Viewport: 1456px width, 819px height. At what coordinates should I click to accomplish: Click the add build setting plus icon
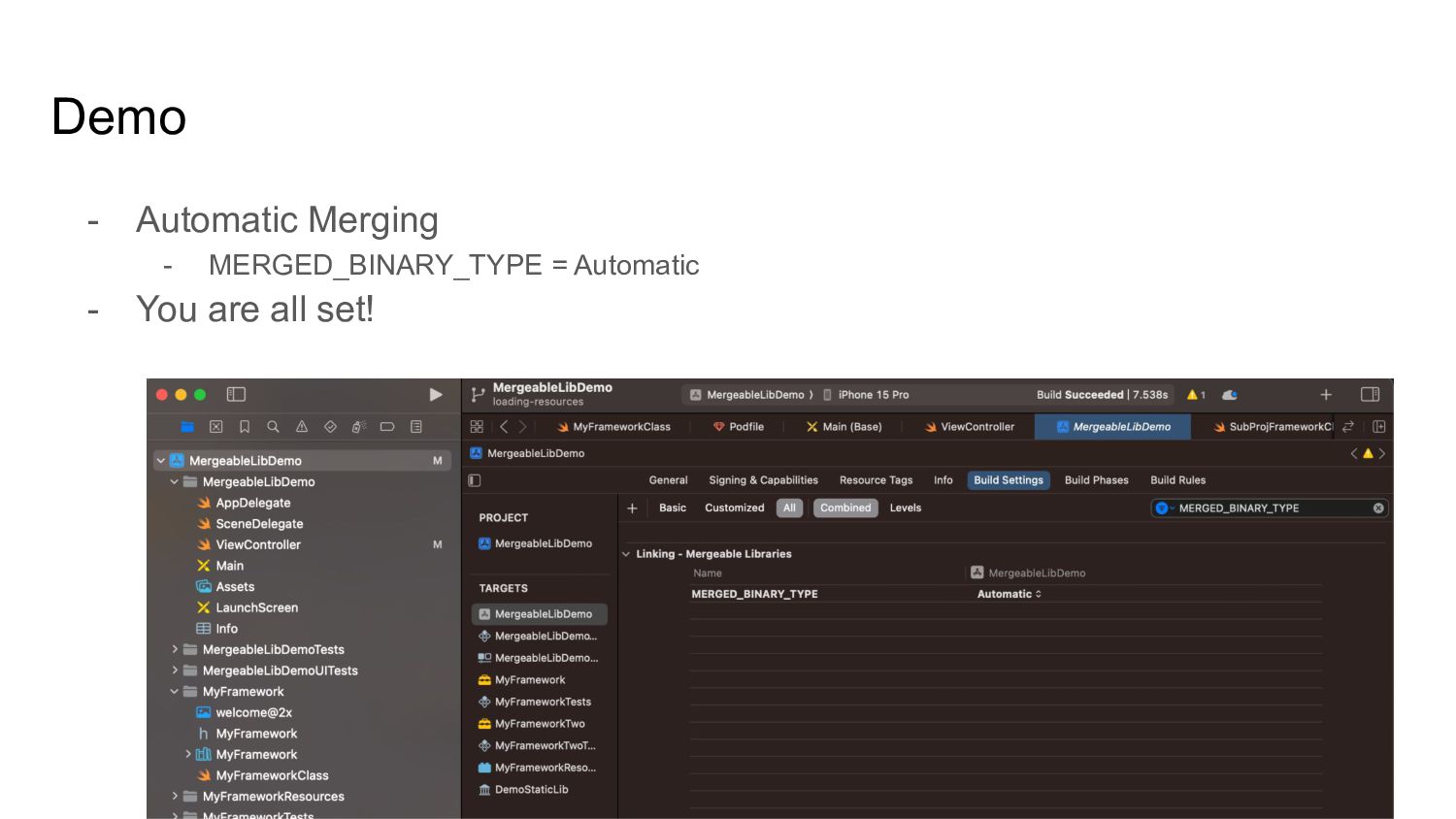[632, 508]
